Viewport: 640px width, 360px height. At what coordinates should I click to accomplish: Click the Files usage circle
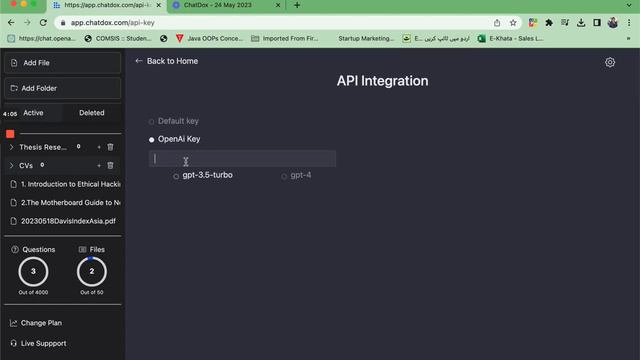click(x=91, y=271)
